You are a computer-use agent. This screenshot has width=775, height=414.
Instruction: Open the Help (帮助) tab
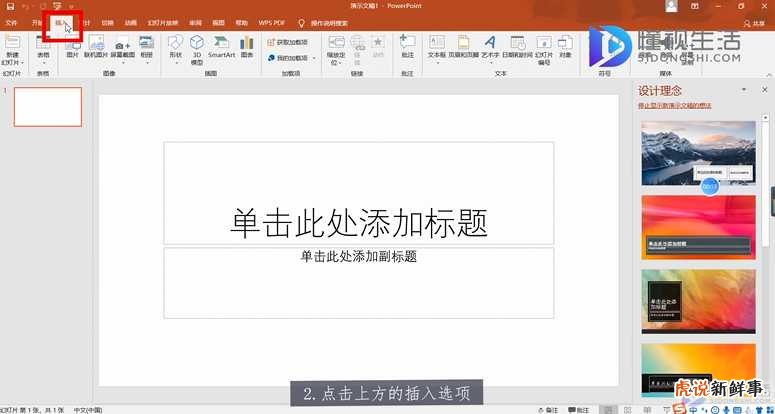coord(241,23)
